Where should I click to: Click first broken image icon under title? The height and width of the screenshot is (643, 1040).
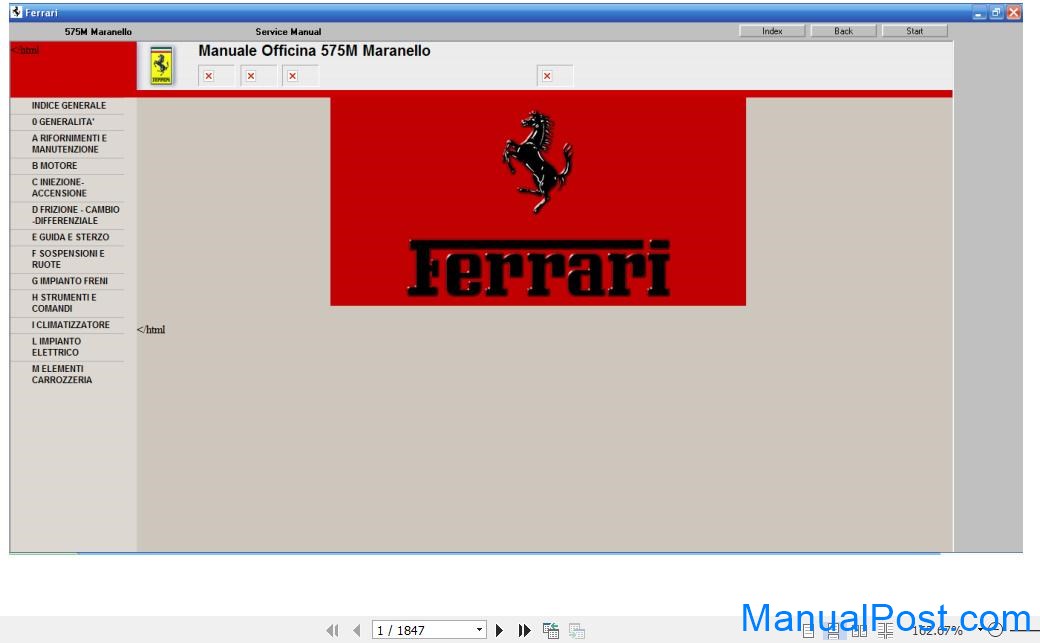(x=209, y=76)
